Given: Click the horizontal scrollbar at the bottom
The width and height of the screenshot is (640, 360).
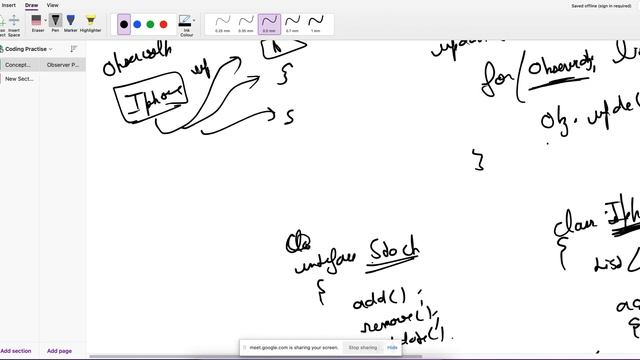Looking at the screenshot, I should click(x=256, y=357).
